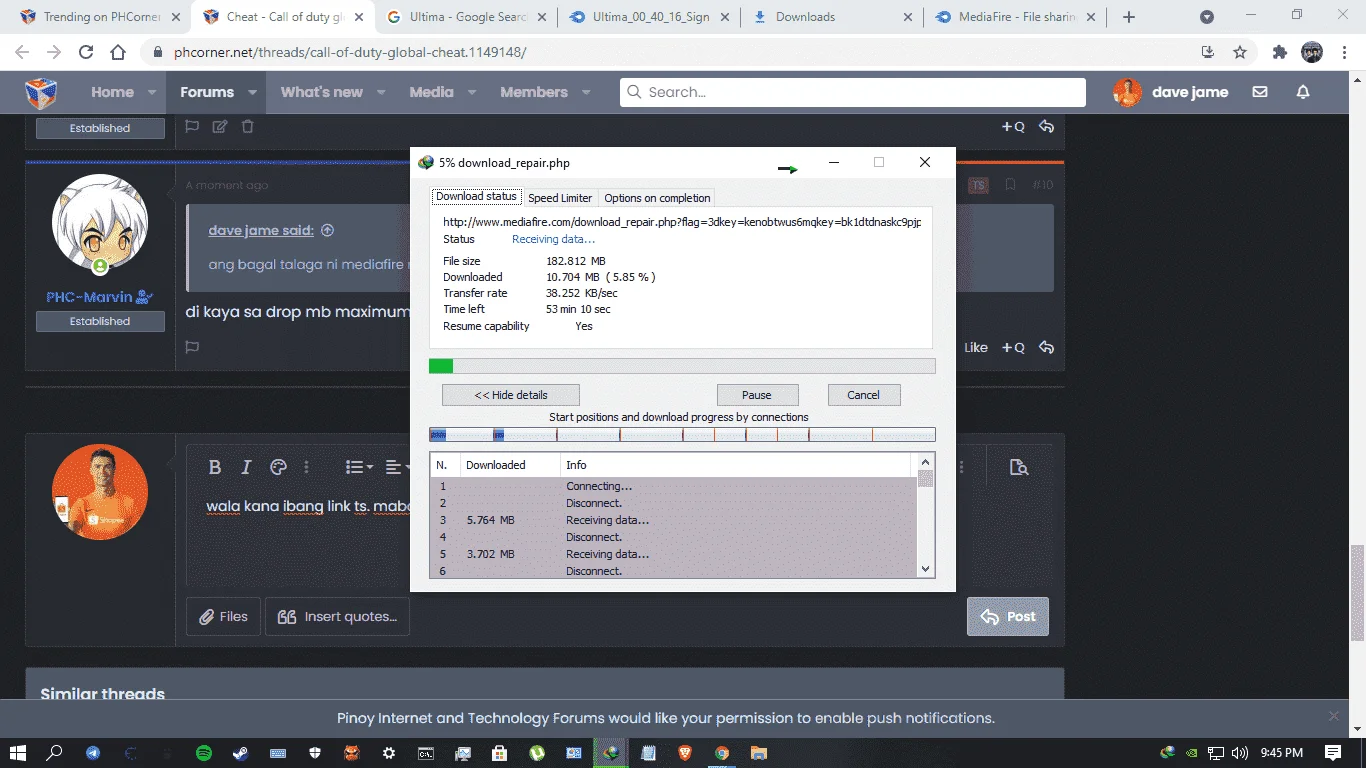Open the taskbar search magnifier
1366x768 pixels.
pos(55,753)
